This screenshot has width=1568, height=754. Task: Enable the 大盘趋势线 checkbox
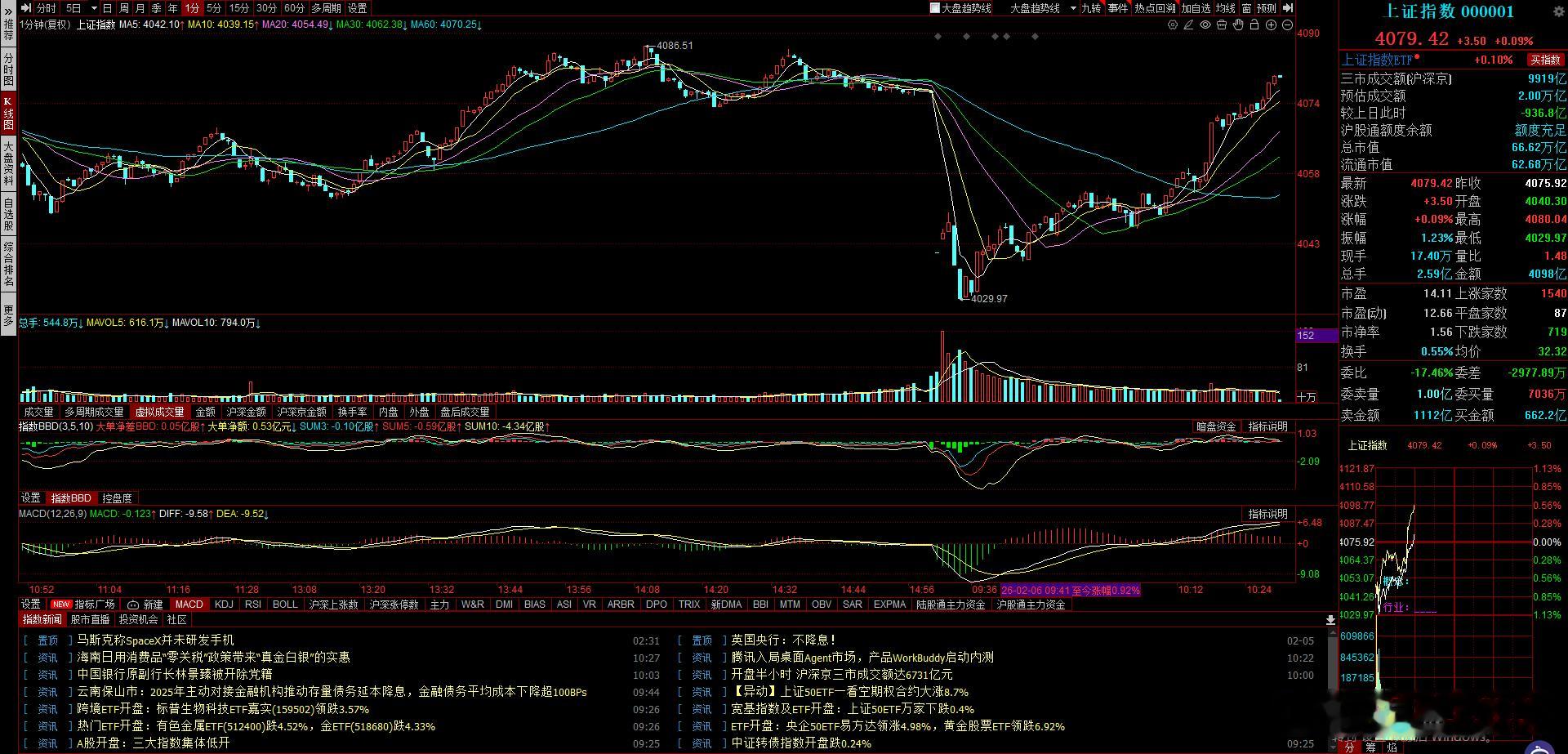[x=935, y=8]
